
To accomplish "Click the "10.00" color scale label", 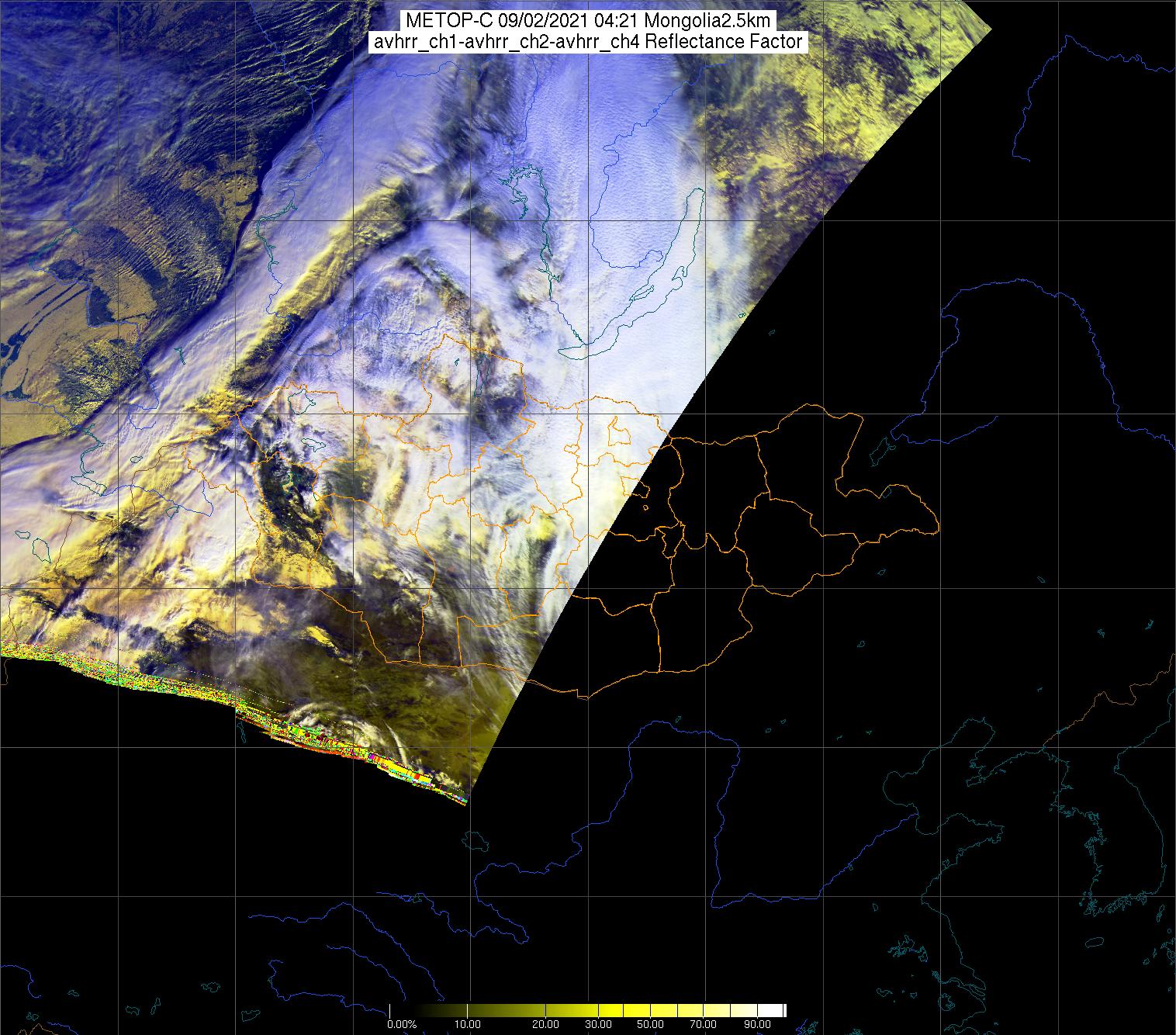I will point(468,1025).
